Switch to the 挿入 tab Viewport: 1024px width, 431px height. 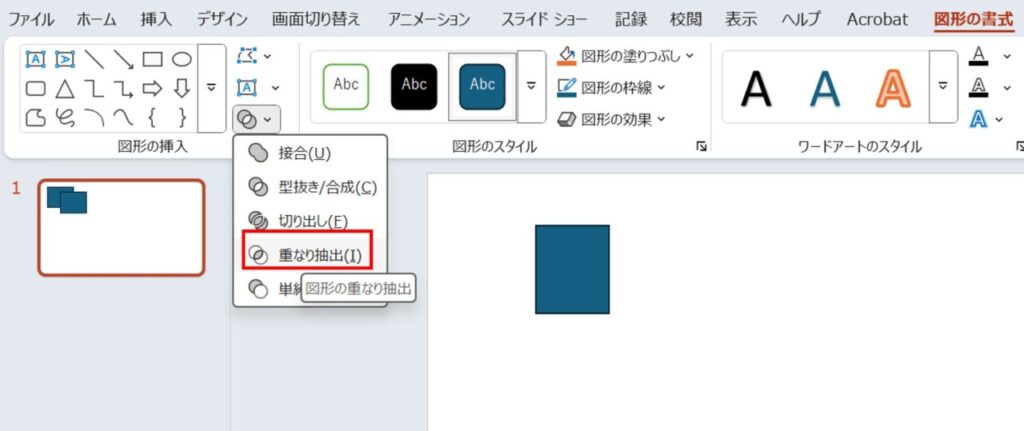[157, 20]
